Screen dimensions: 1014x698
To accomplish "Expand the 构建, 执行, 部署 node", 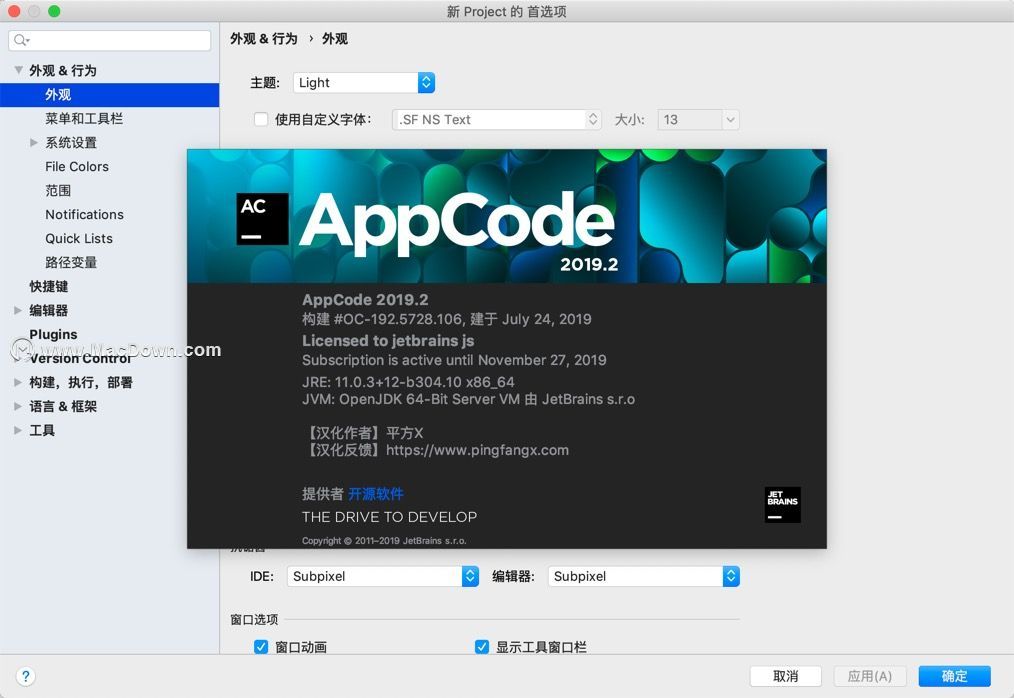I will 18,382.
